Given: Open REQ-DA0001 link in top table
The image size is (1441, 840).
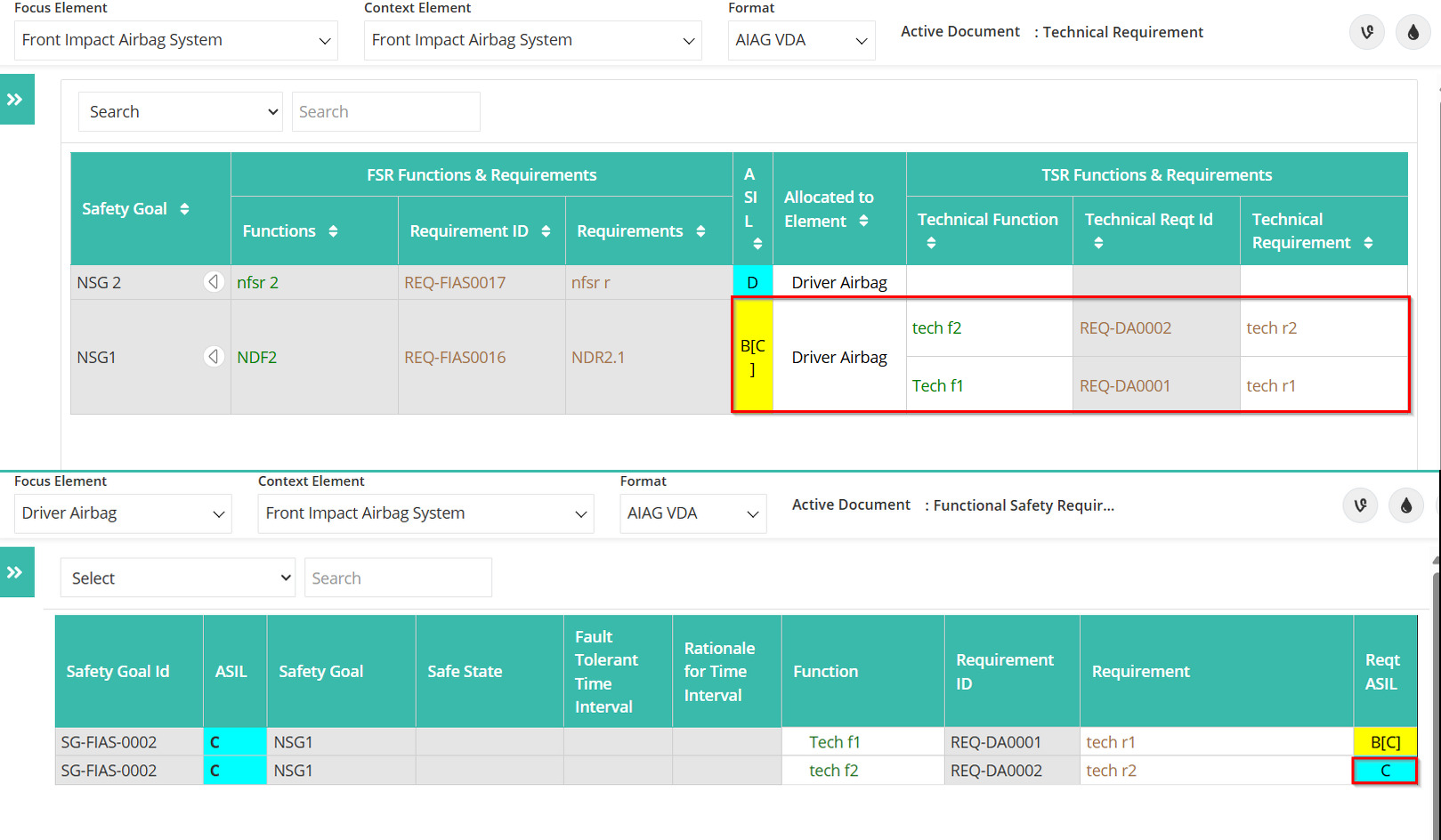Looking at the screenshot, I should click(x=1125, y=385).
